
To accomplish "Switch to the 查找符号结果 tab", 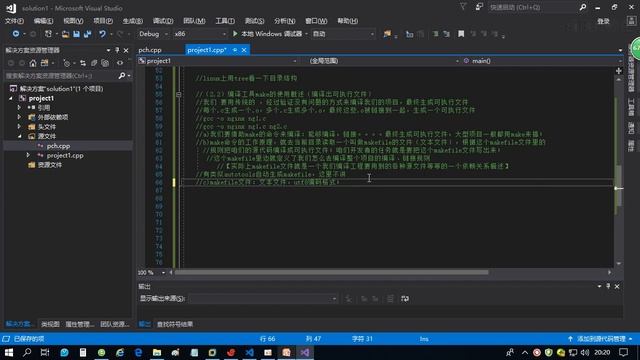I will [x=175, y=324].
